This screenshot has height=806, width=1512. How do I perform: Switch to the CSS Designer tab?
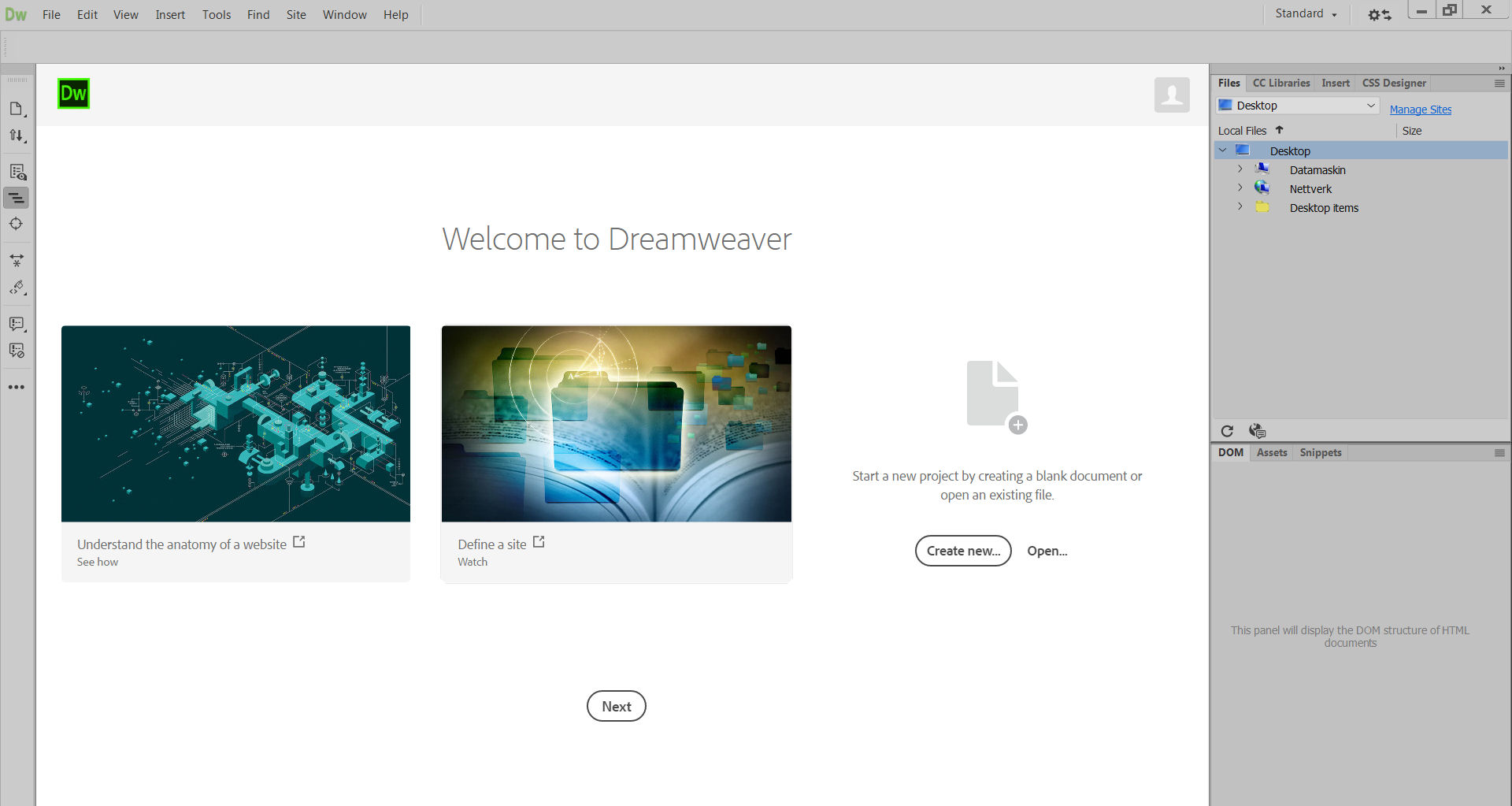click(x=1394, y=83)
